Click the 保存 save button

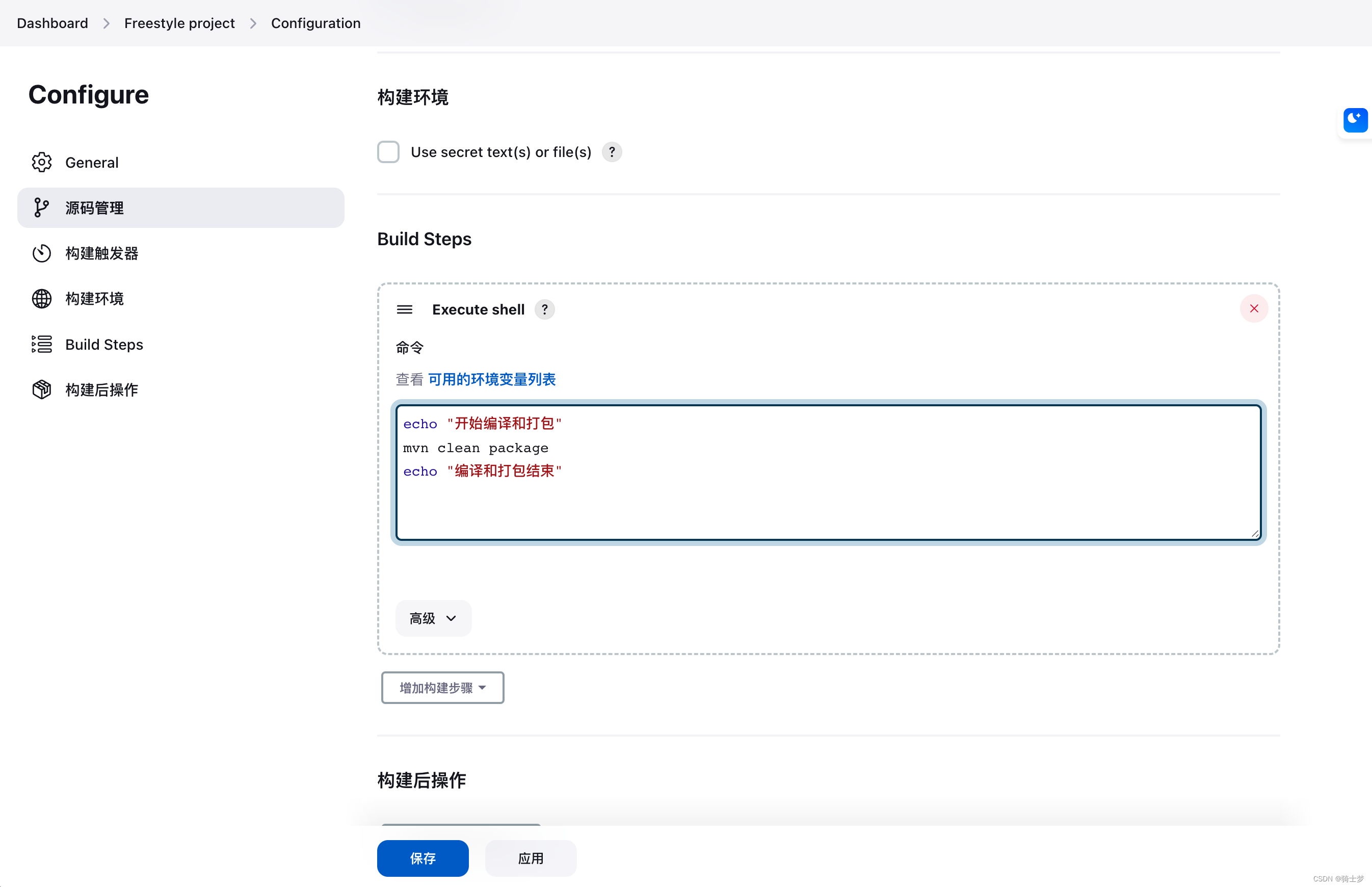coord(423,857)
